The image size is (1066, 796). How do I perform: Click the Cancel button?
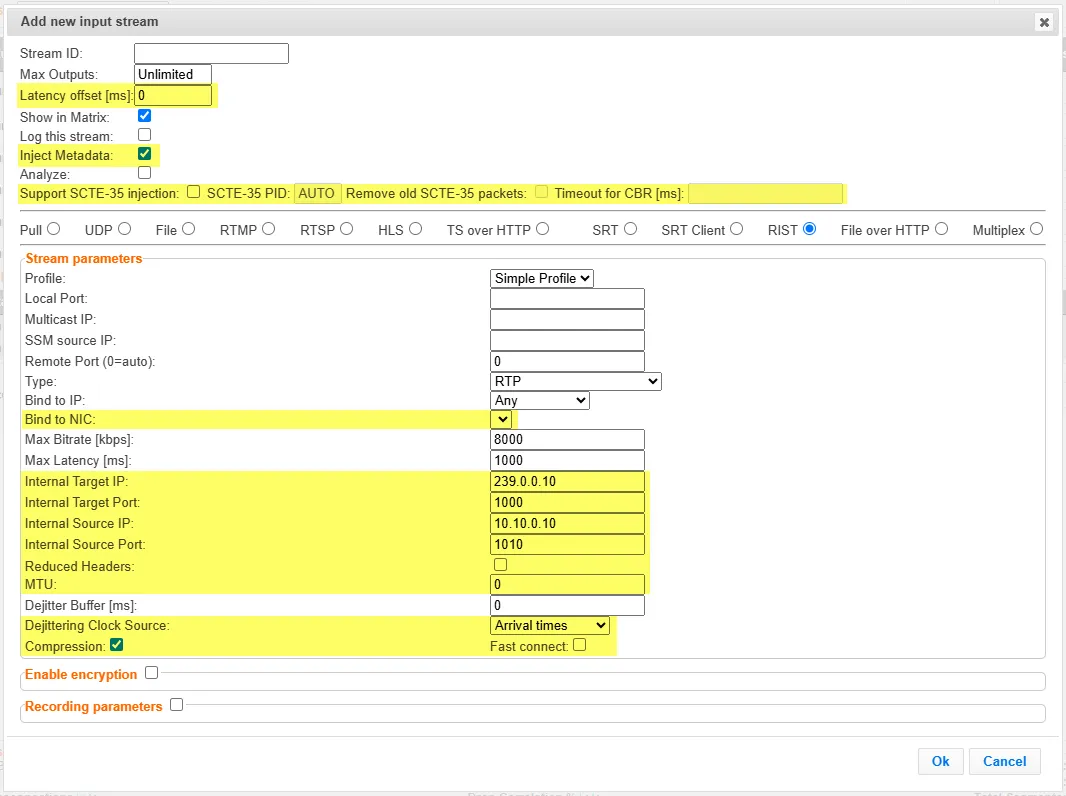pos(1005,761)
